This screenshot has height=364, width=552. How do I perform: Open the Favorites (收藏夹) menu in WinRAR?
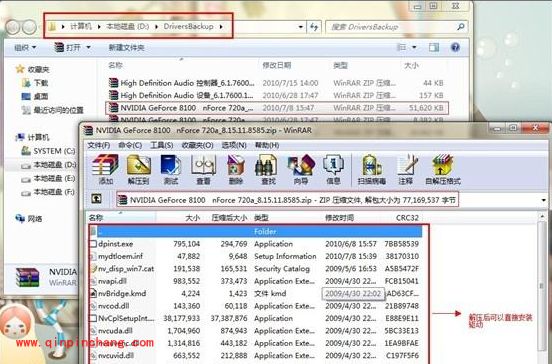pyautogui.click(x=197, y=145)
